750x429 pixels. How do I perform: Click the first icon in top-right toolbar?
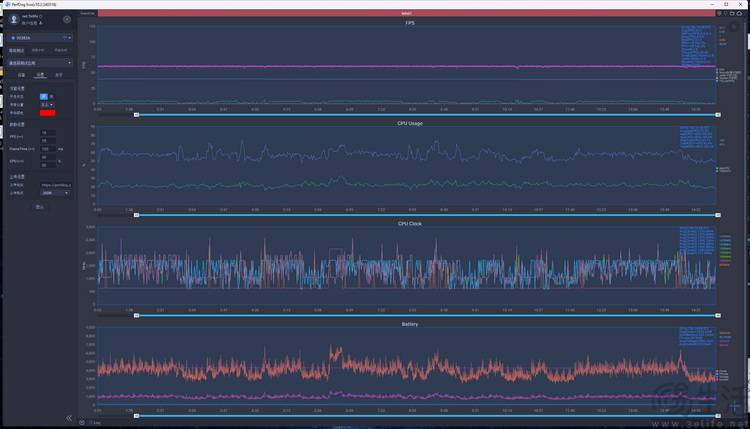coord(719,13)
